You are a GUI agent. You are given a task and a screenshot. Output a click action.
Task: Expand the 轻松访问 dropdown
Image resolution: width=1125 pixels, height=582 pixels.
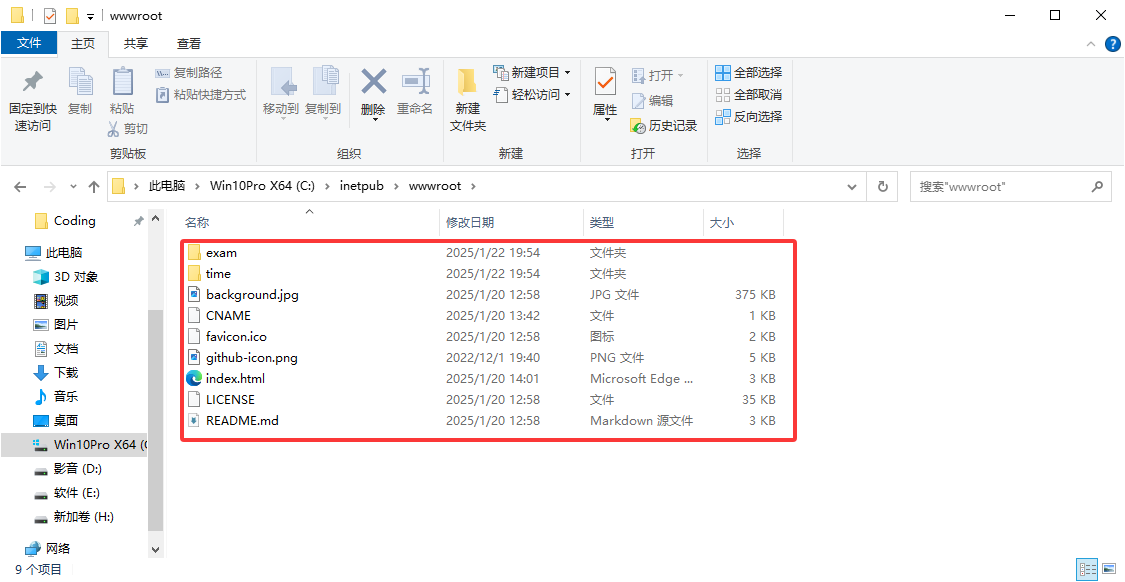click(x=567, y=95)
